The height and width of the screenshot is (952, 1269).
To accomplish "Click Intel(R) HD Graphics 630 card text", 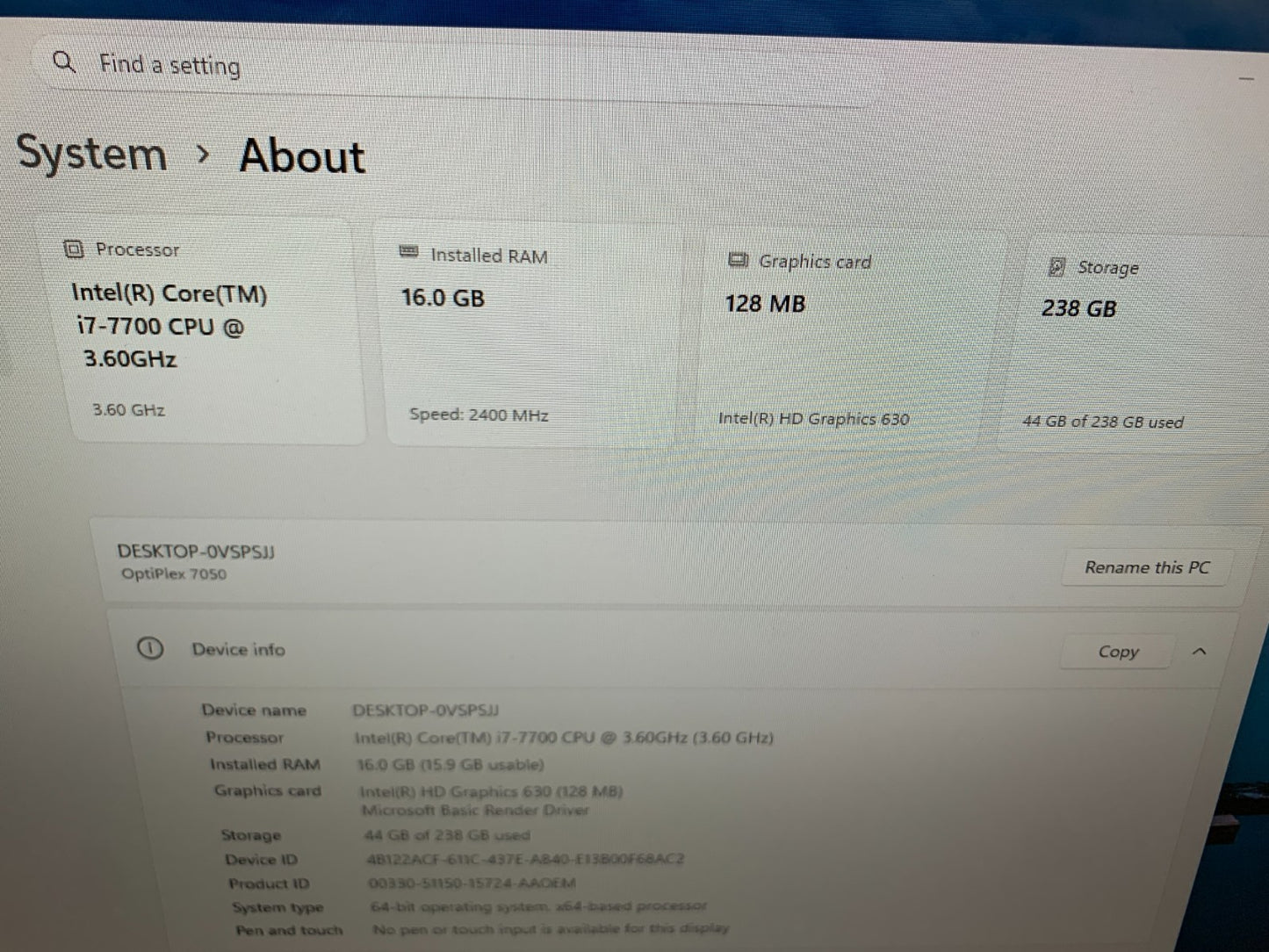I will (813, 419).
